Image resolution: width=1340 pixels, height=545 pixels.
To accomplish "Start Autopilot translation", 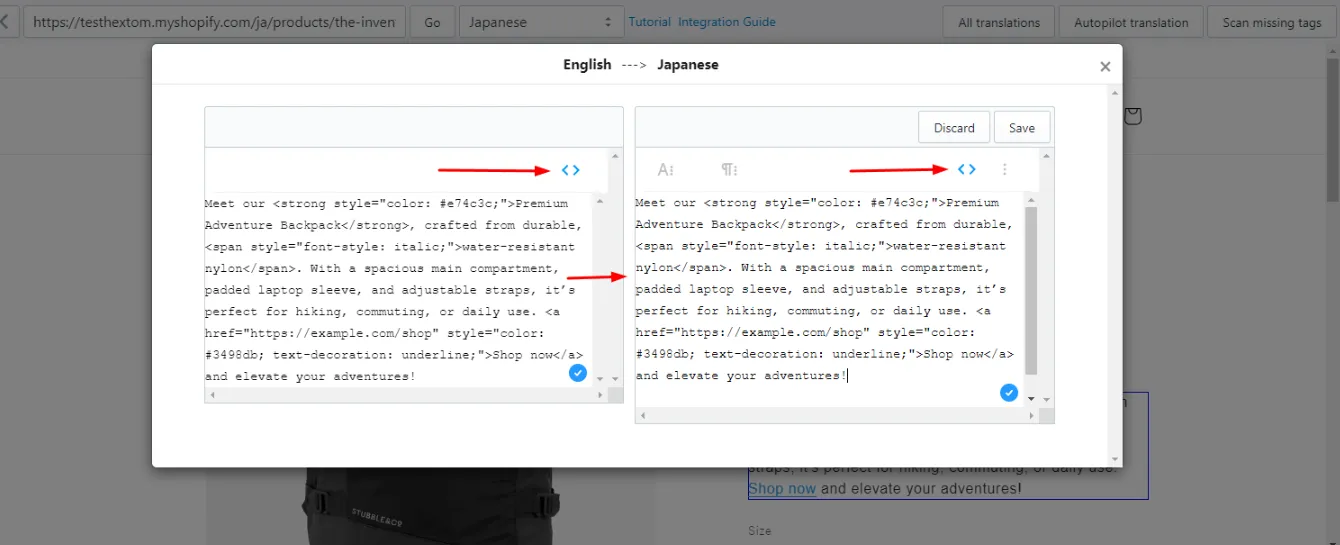I will [1131, 22].
